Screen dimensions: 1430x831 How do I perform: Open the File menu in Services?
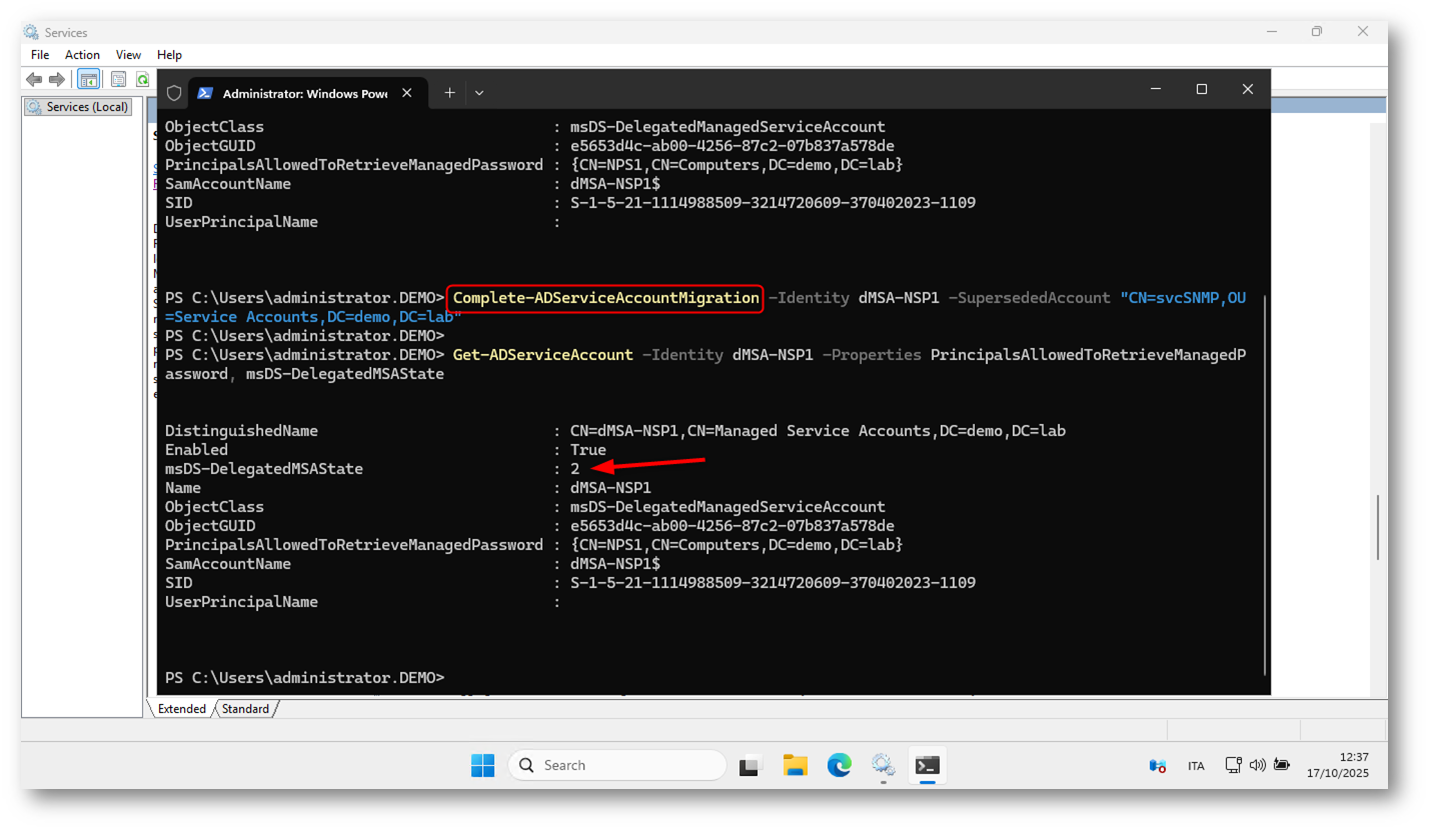pos(40,55)
